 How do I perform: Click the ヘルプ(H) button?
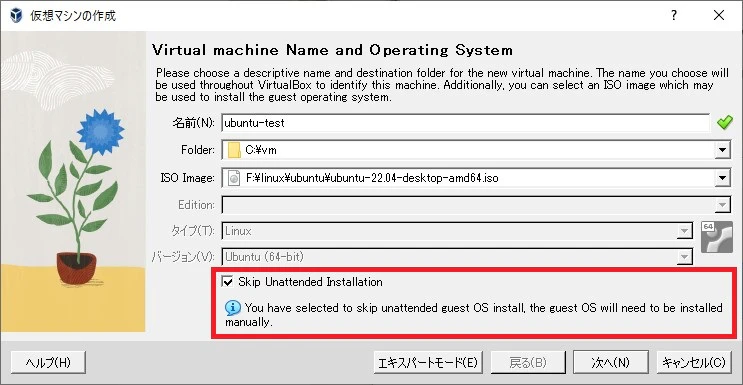pyautogui.click(x=48, y=363)
